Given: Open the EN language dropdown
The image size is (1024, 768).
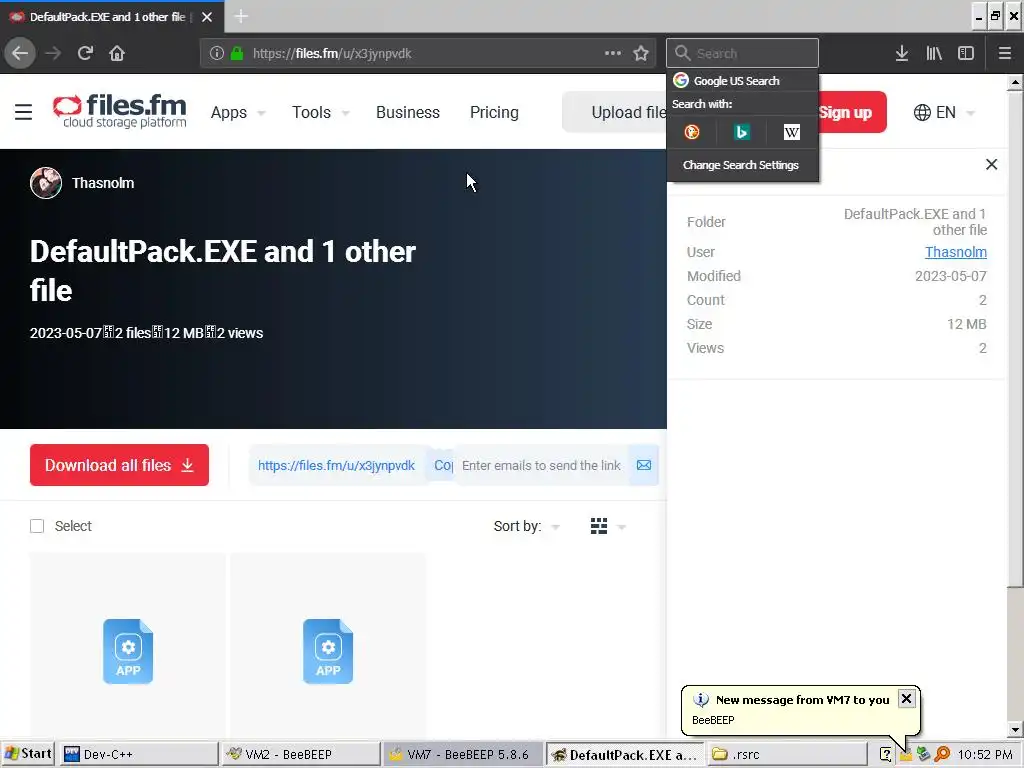Looking at the screenshot, I should coord(944,112).
